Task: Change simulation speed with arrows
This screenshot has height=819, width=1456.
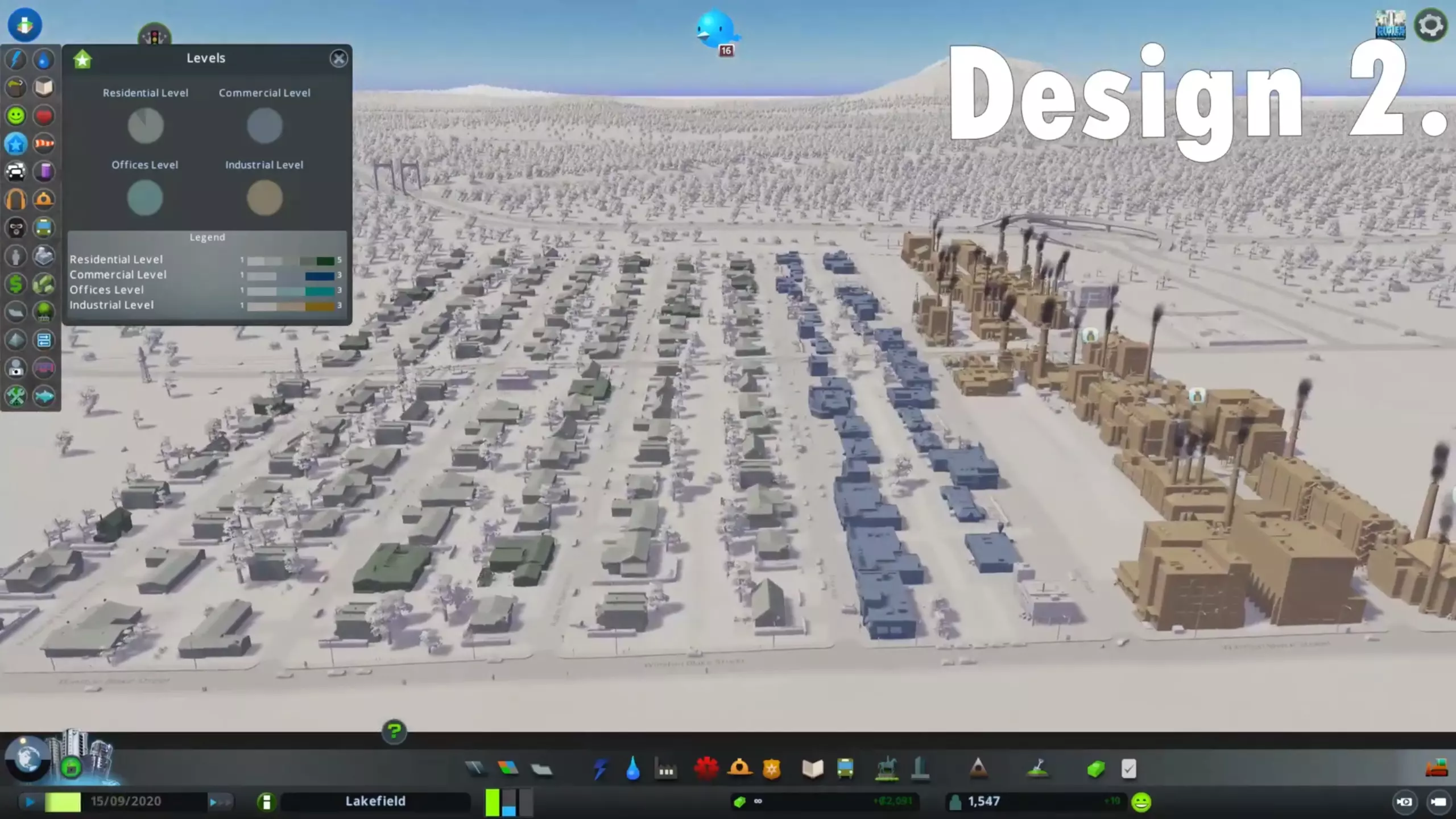Action: pos(220,802)
